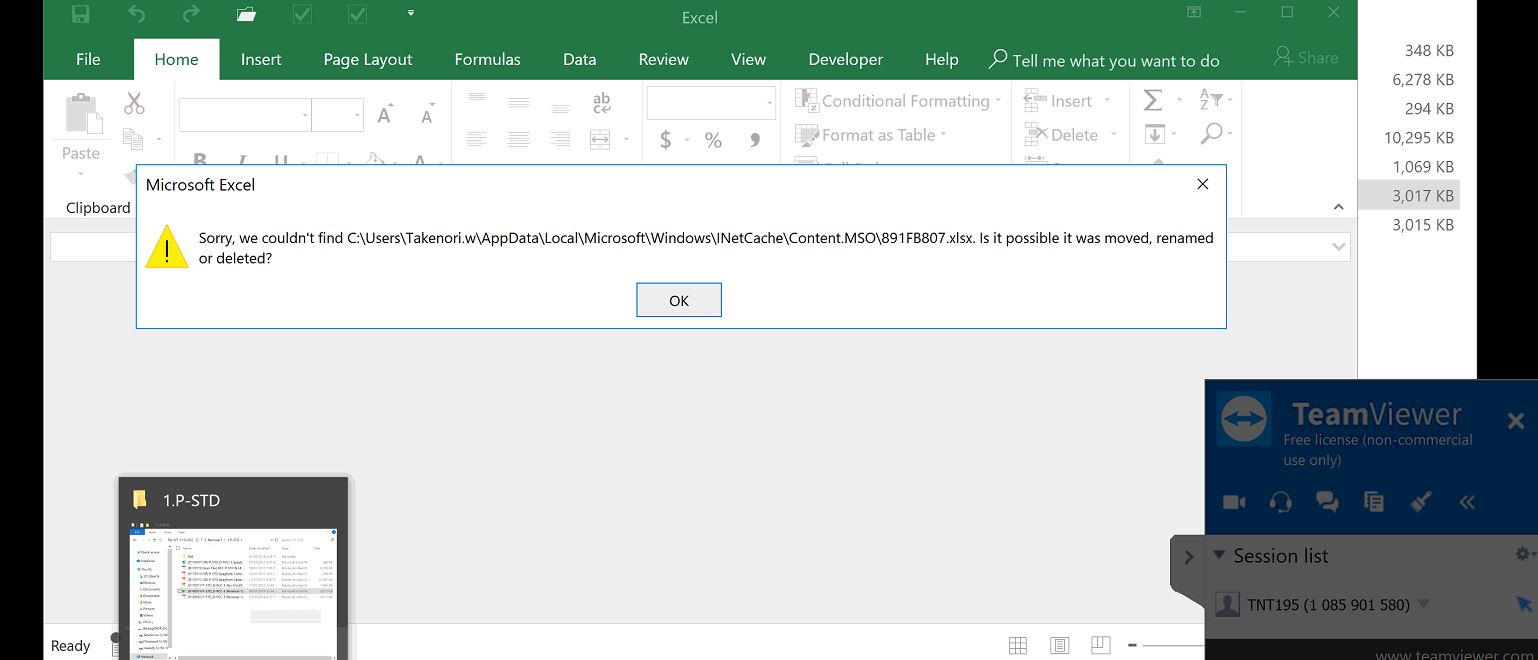Click the Redo arrow icon

click(191, 14)
